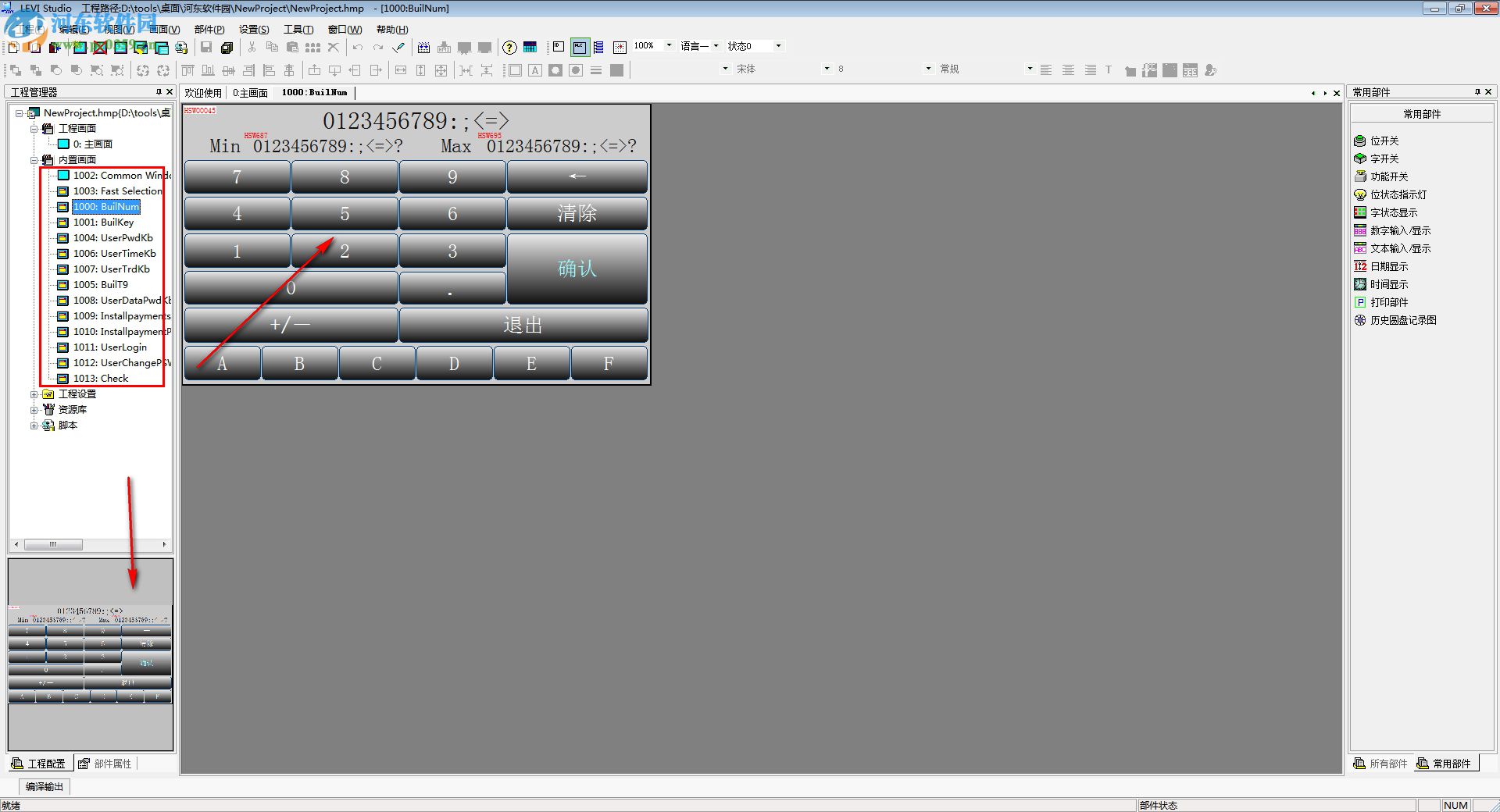Click the cut scissors icon
Viewport: 1500px width, 812px height.
[x=252, y=48]
